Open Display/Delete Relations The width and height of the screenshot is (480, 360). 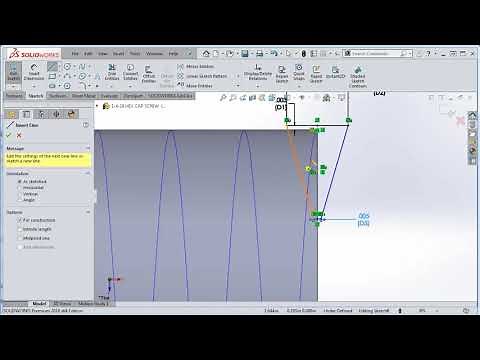[x=258, y=72]
